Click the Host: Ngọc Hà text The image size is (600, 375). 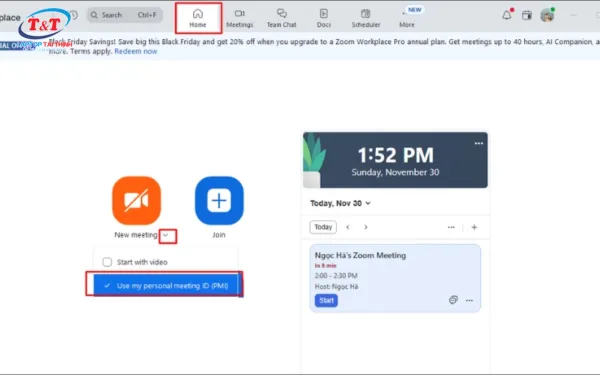click(x=336, y=287)
